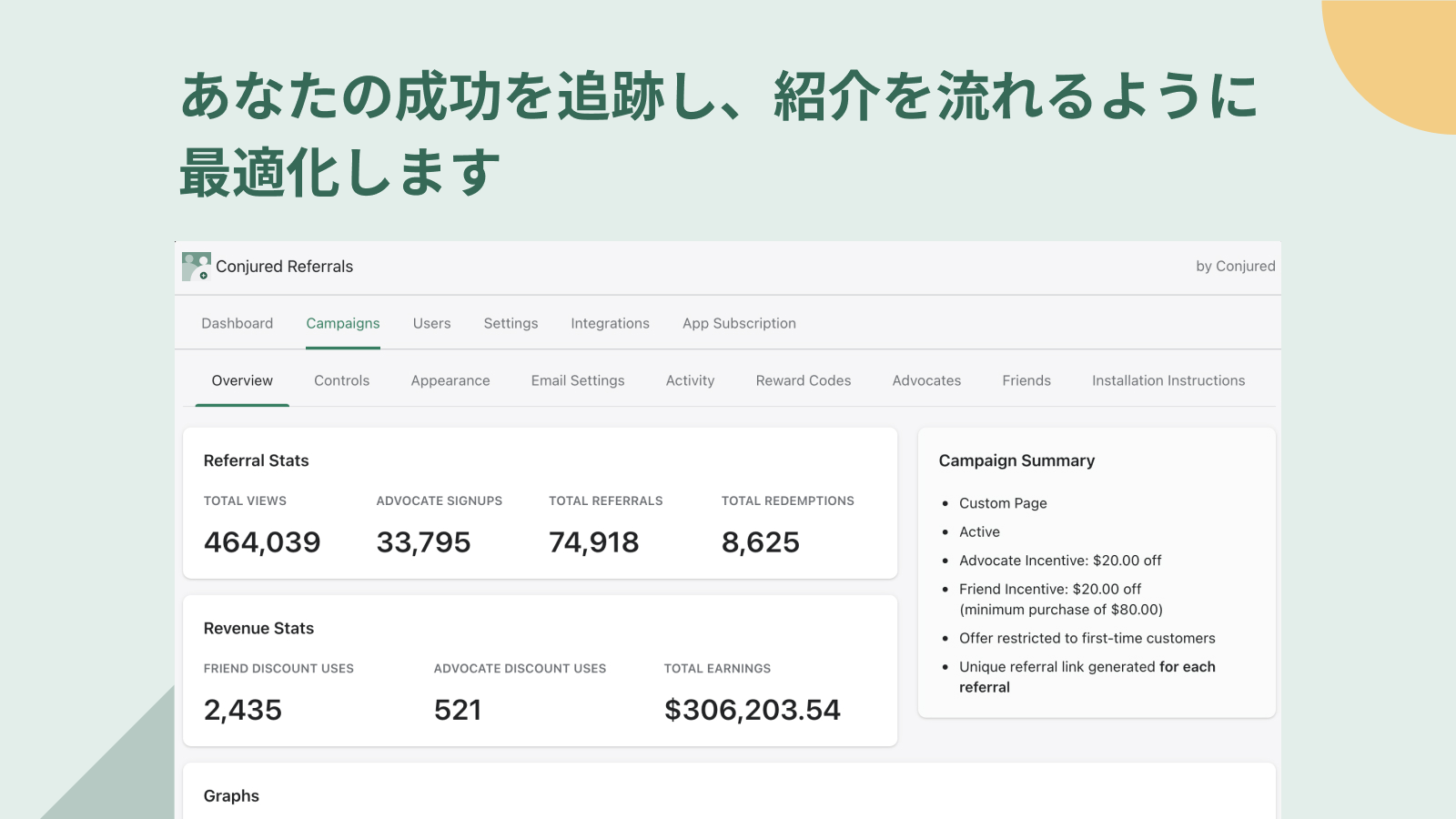Click the TOTAL EARNINGS label
Image resolution: width=1456 pixels, height=819 pixels.
click(x=717, y=668)
